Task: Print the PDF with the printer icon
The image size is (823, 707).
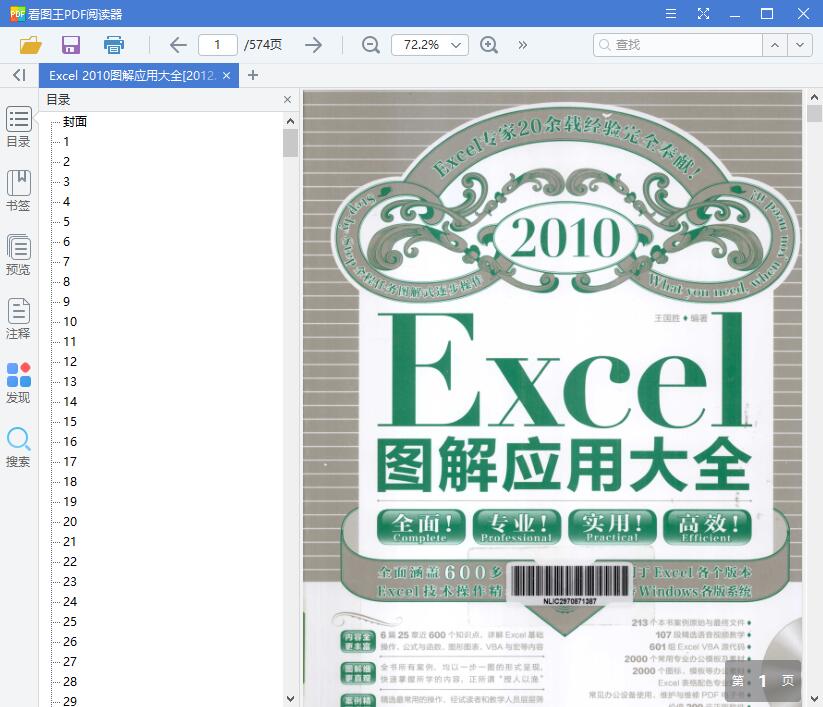Action: (114, 45)
